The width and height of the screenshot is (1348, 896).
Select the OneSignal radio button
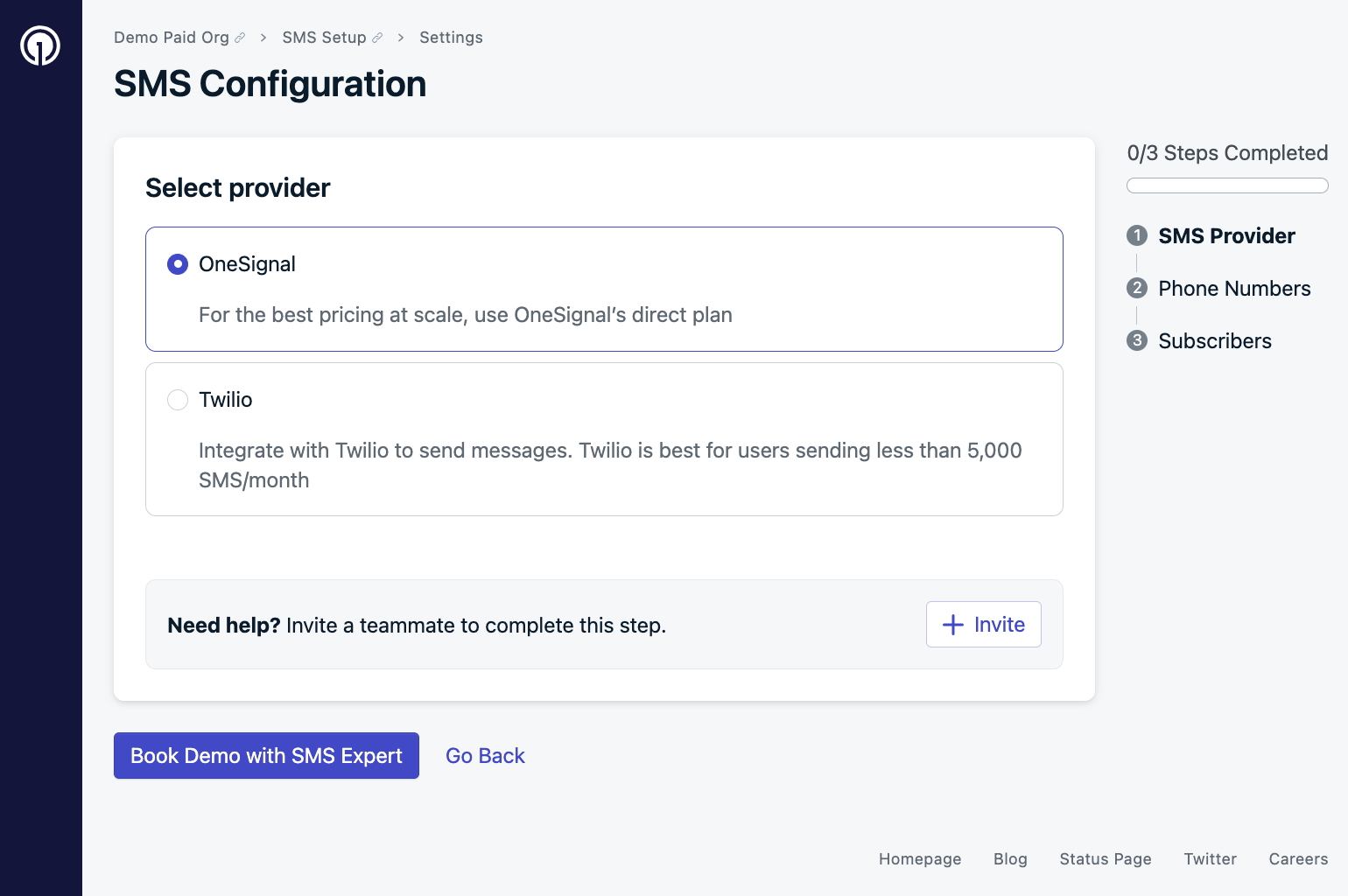coord(178,264)
